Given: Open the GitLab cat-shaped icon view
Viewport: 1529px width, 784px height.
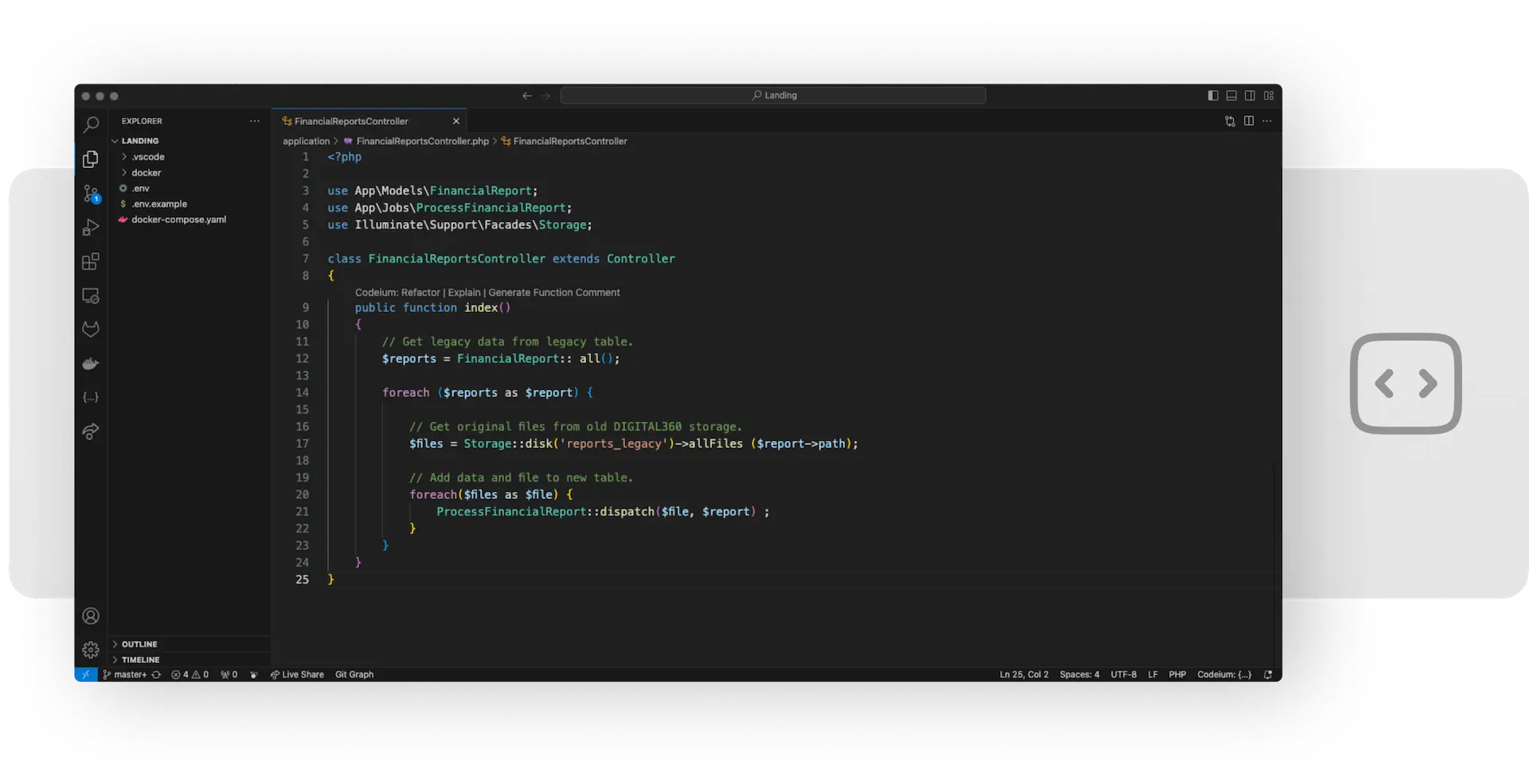Looking at the screenshot, I should 91,329.
